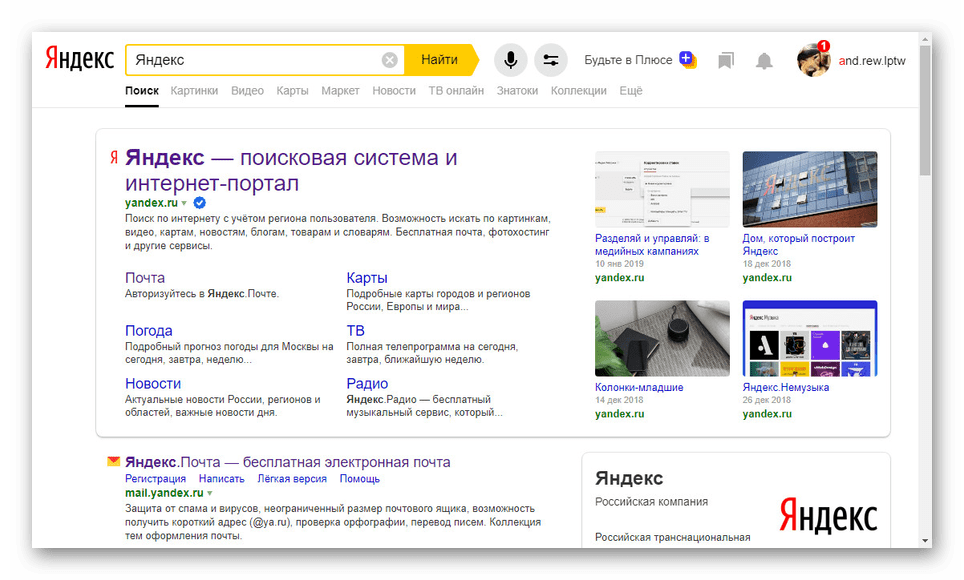Viewport: 964px width, 580px height.
Task: Open search settings filter icon
Action: click(x=551, y=60)
